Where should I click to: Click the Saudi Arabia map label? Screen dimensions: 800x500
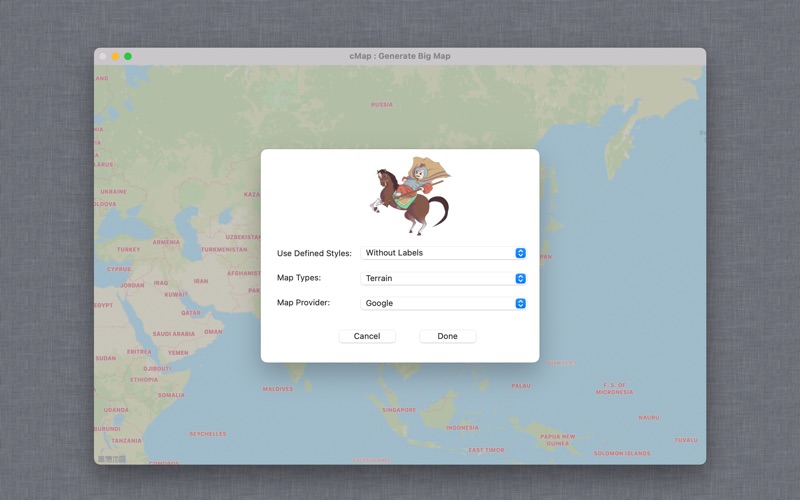pos(173,334)
